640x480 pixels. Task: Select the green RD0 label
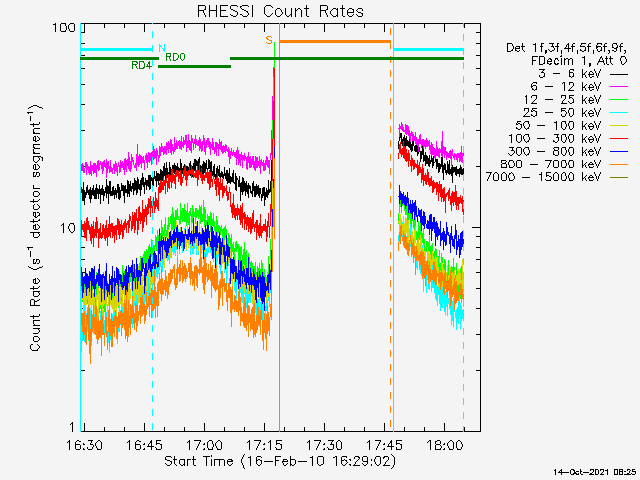174,58
